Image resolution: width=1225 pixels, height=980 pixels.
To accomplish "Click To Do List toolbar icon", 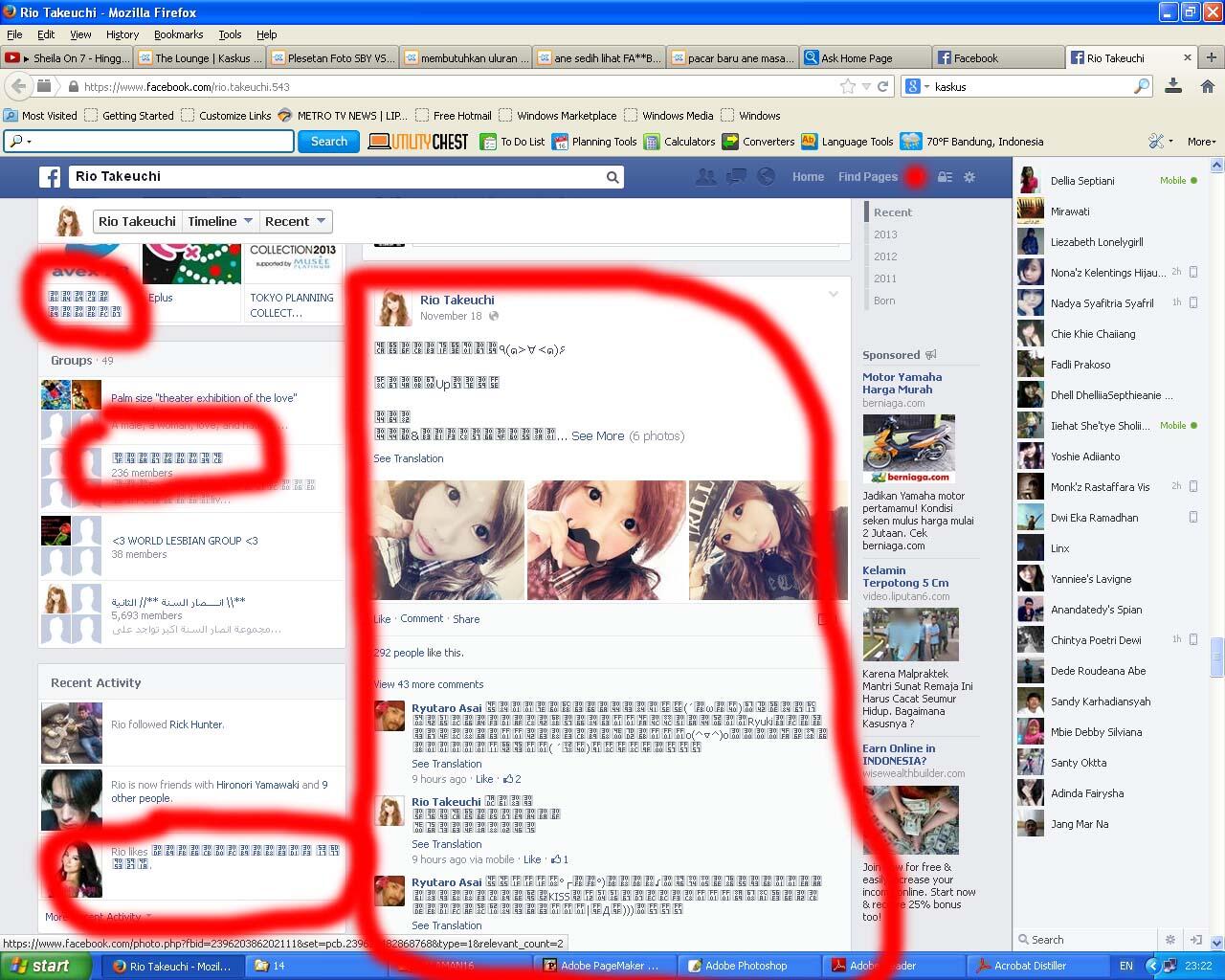I will point(488,142).
